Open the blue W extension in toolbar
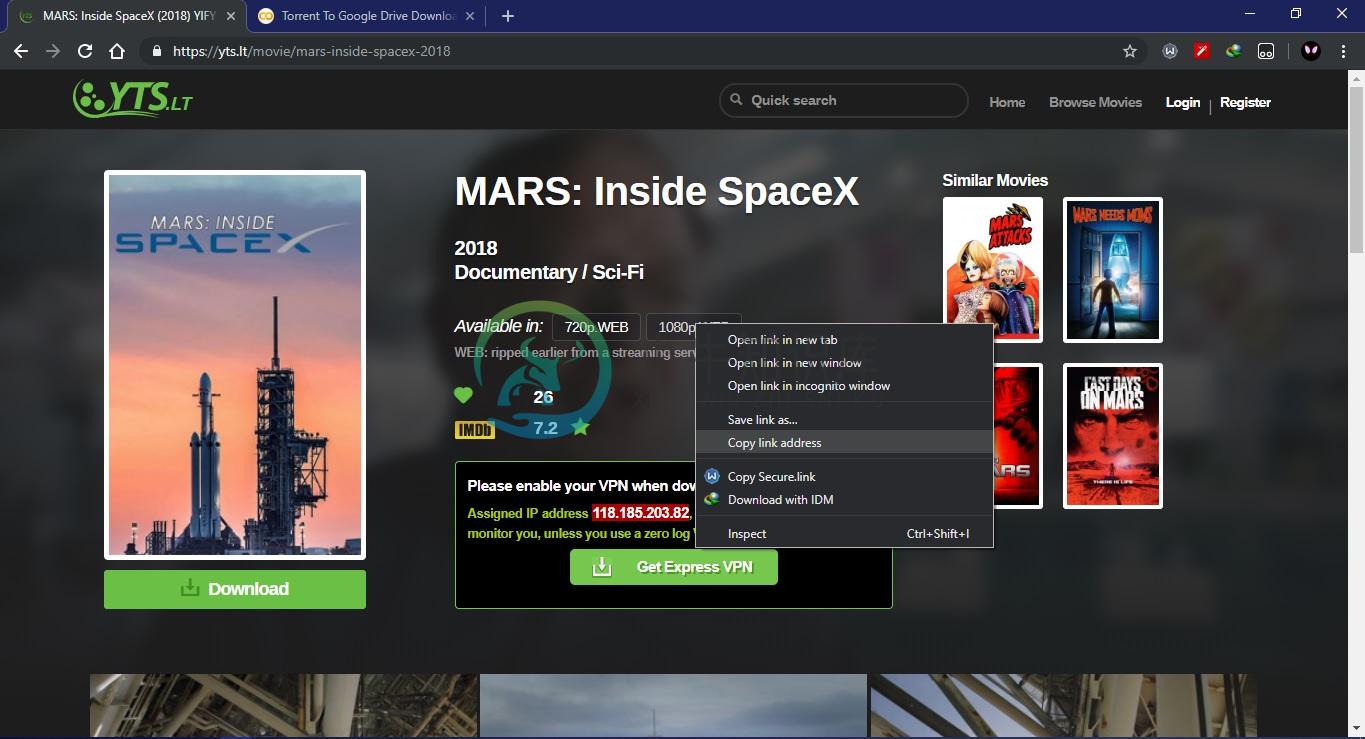This screenshot has width=1365, height=739. (1170, 51)
